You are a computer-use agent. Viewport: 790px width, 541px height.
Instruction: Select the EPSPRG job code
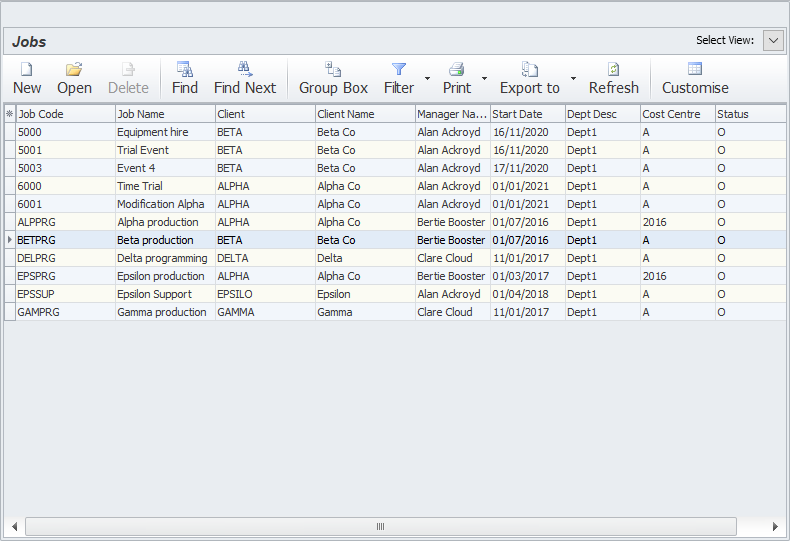pyautogui.click(x=65, y=276)
